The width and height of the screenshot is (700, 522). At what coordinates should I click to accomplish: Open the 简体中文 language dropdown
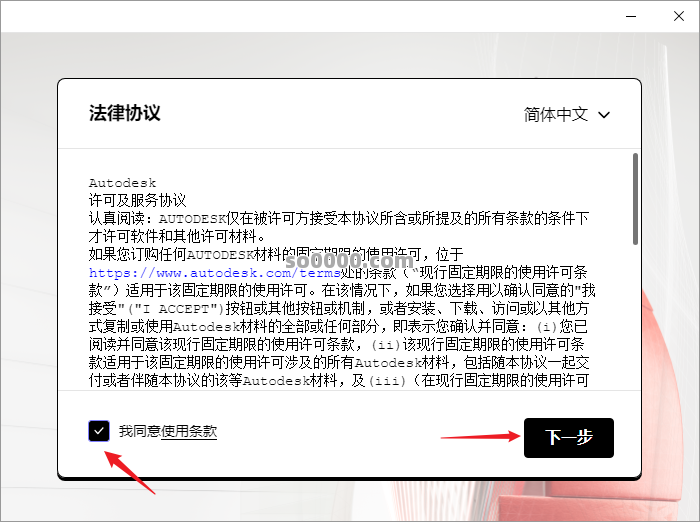coord(567,115)
